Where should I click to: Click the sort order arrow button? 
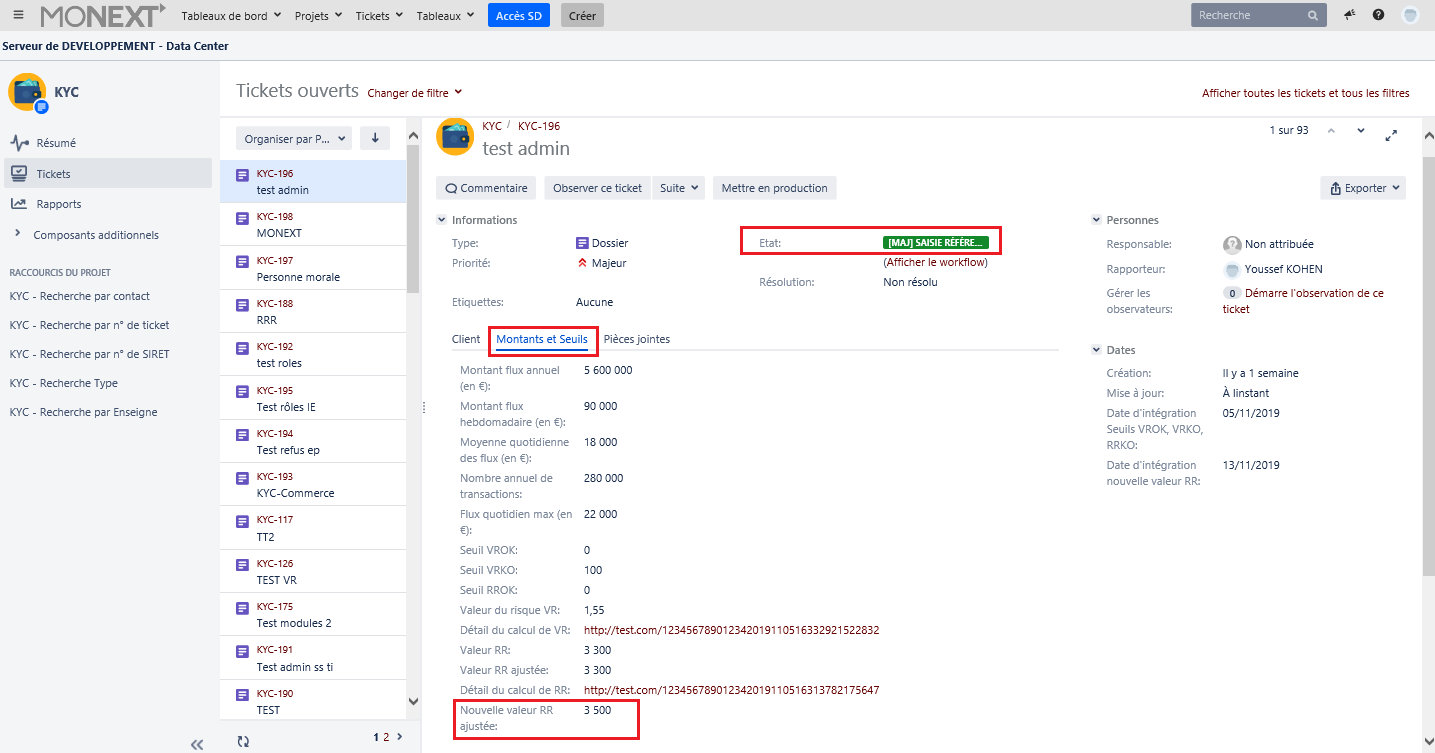click(375, 139)
